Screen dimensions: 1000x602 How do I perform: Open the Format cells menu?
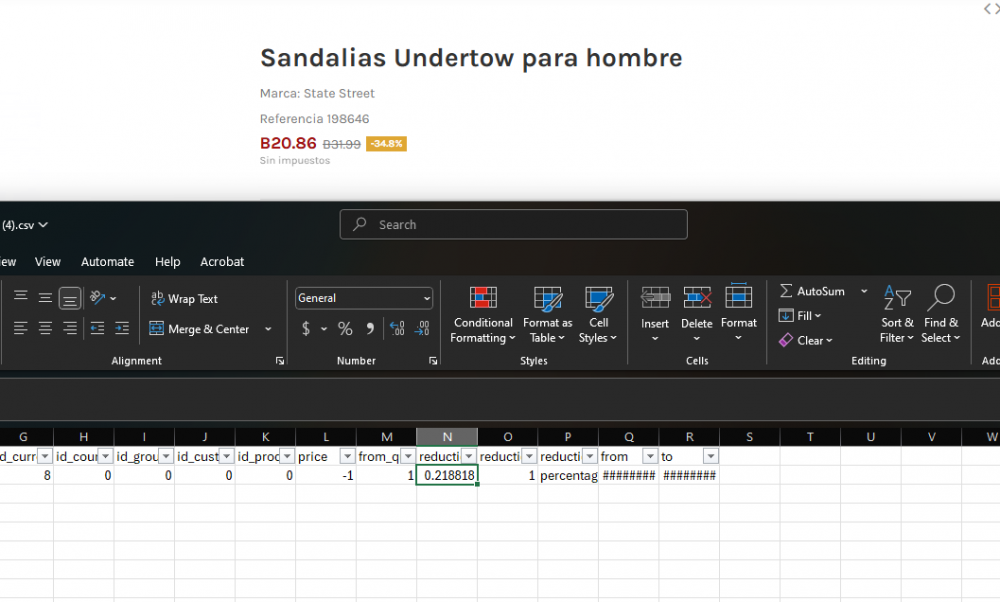click(739, 312)
